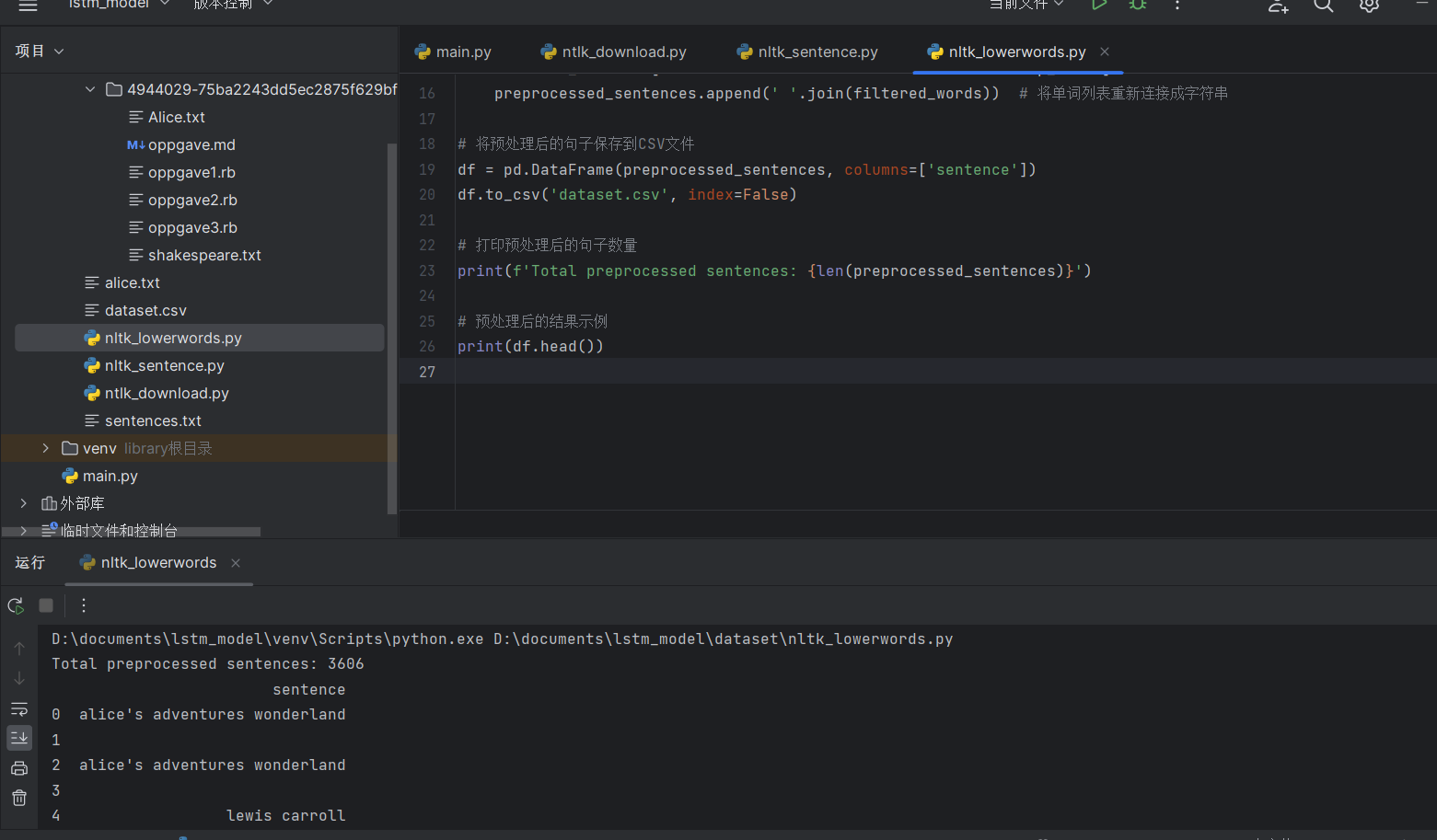Open run toolbar more options menu
This screenshot has width=1437, height=840.
click(84, 605)
